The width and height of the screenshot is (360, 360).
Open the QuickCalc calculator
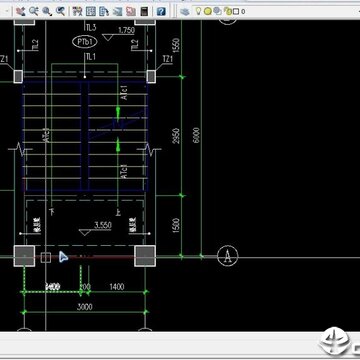(x=144, y=11)
